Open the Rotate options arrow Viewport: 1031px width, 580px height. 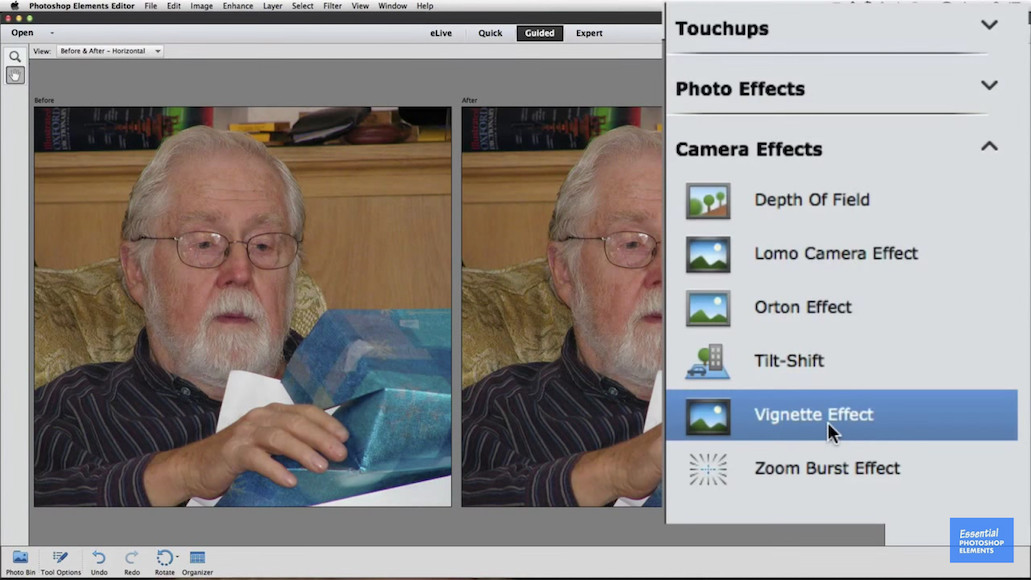[177, 557]
